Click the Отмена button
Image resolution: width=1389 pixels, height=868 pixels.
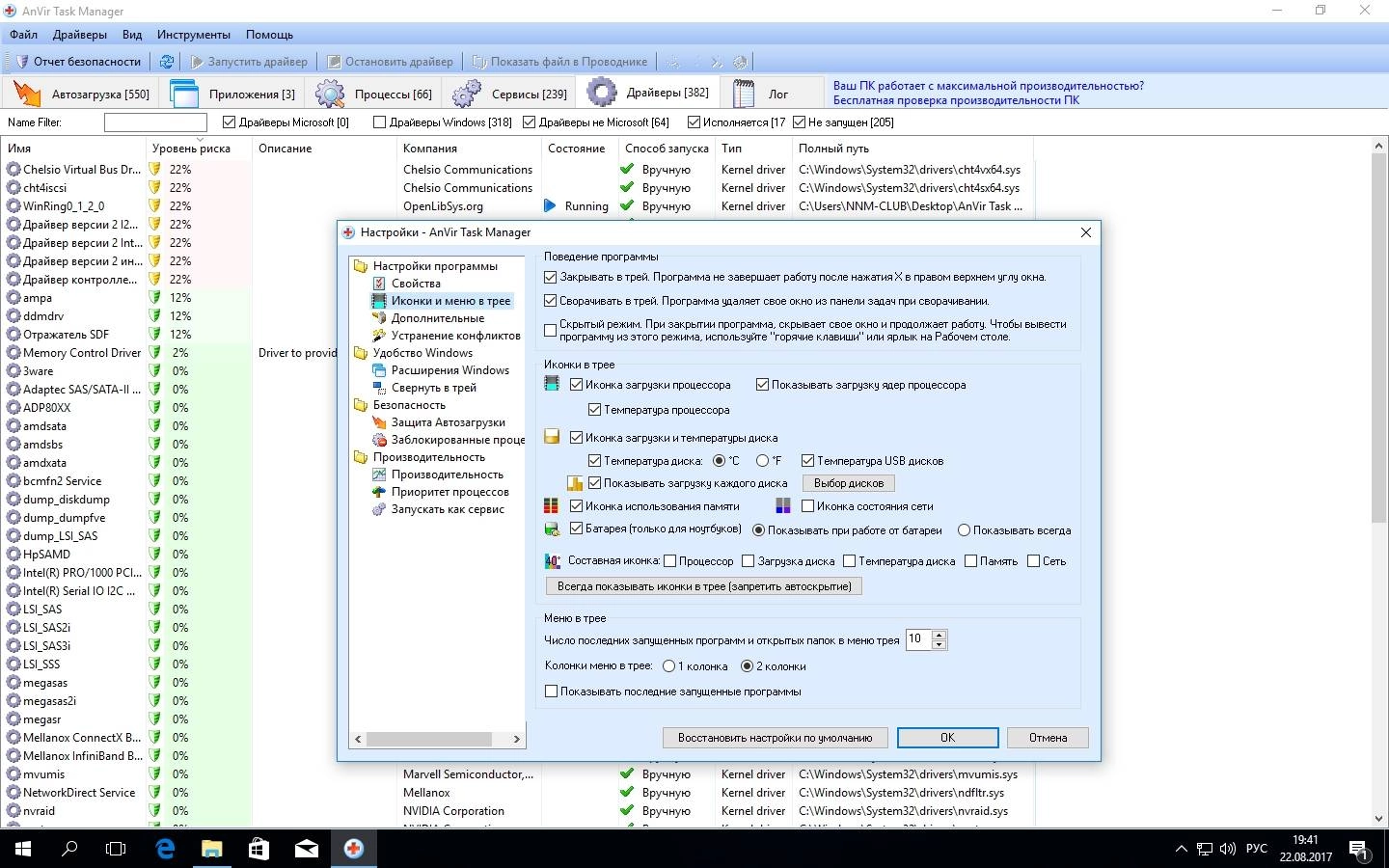click(1048, 738)
